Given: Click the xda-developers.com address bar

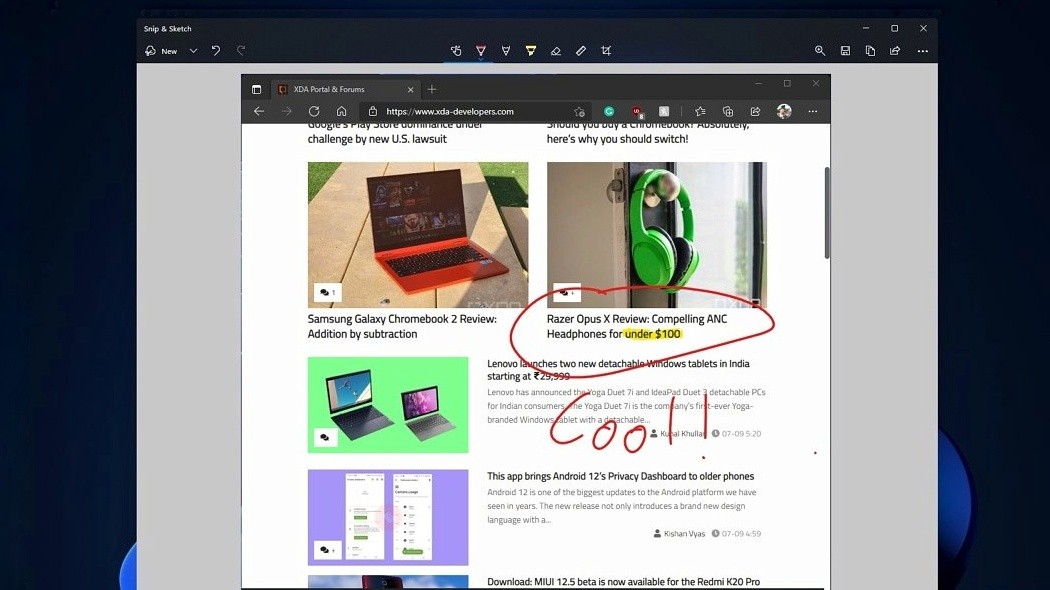Looking at the screenshot, I should pyautogui.click(x=475, y=111).
